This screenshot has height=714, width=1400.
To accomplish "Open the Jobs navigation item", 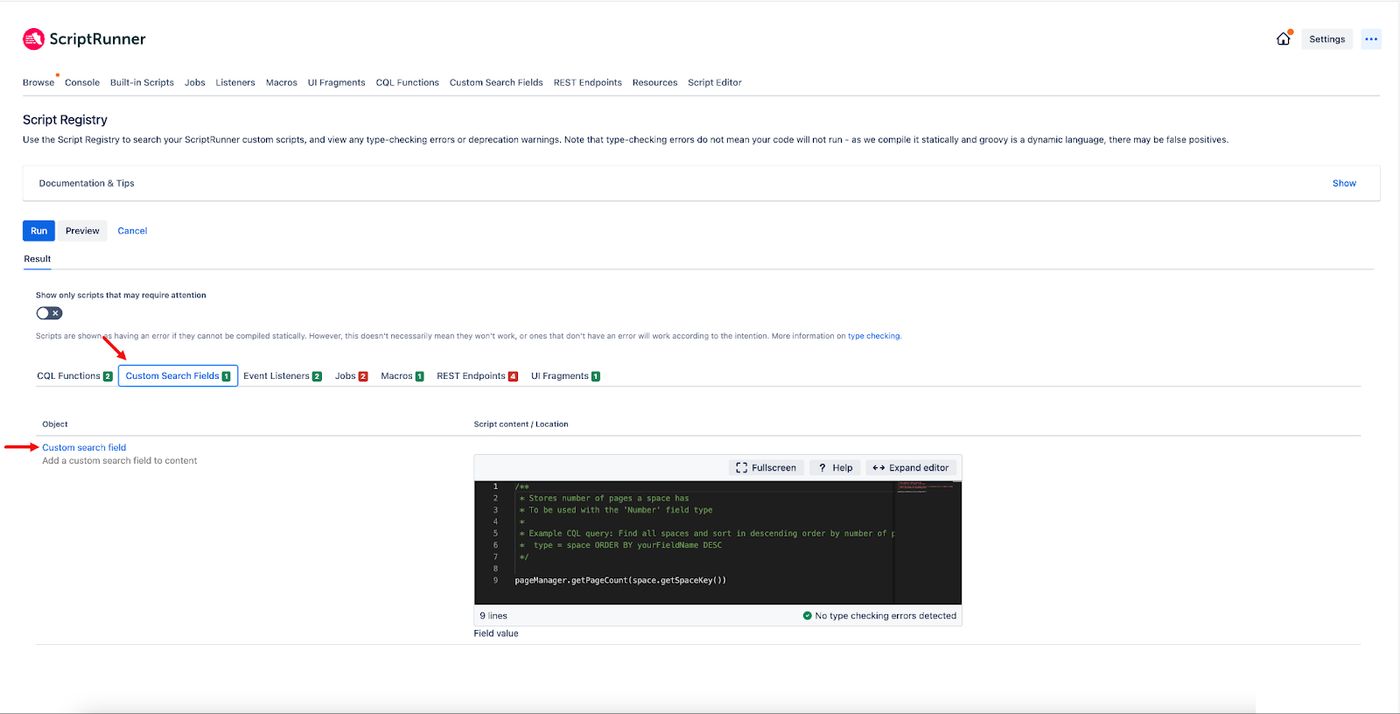I will pos(195,82).
